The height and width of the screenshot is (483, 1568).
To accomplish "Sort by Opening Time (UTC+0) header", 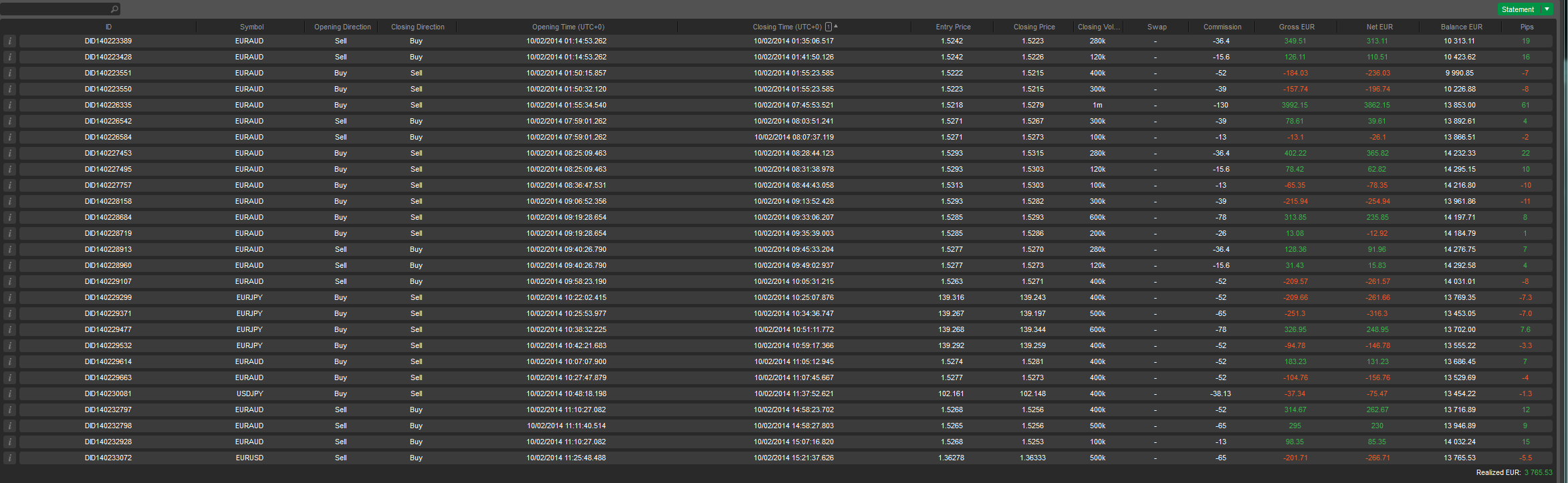I will point(568,27).
